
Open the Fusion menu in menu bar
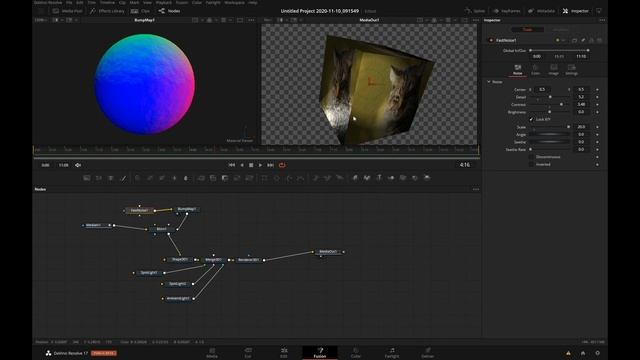point(182,2)
